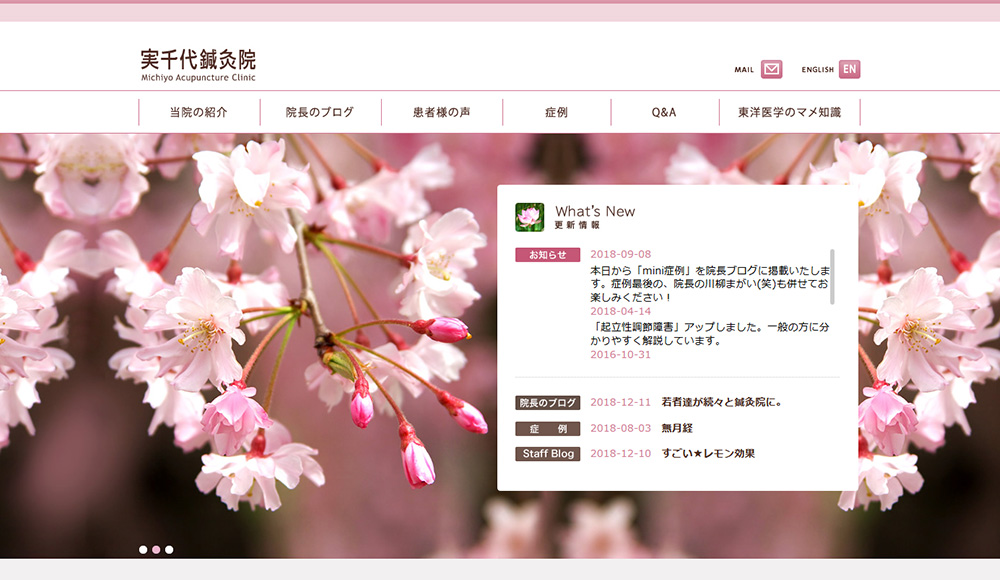Viewport: 1000px width, 580px height.
Task: Select the first slideshow dot
Action: pyautogui.click(x=143, y=549)
